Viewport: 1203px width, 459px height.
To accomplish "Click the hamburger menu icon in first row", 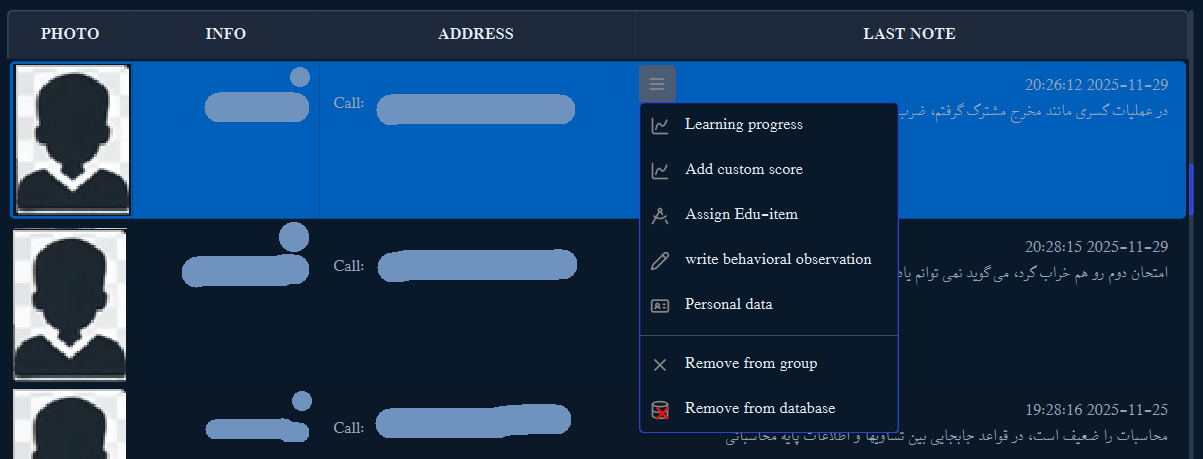I will tap(657, 84).
